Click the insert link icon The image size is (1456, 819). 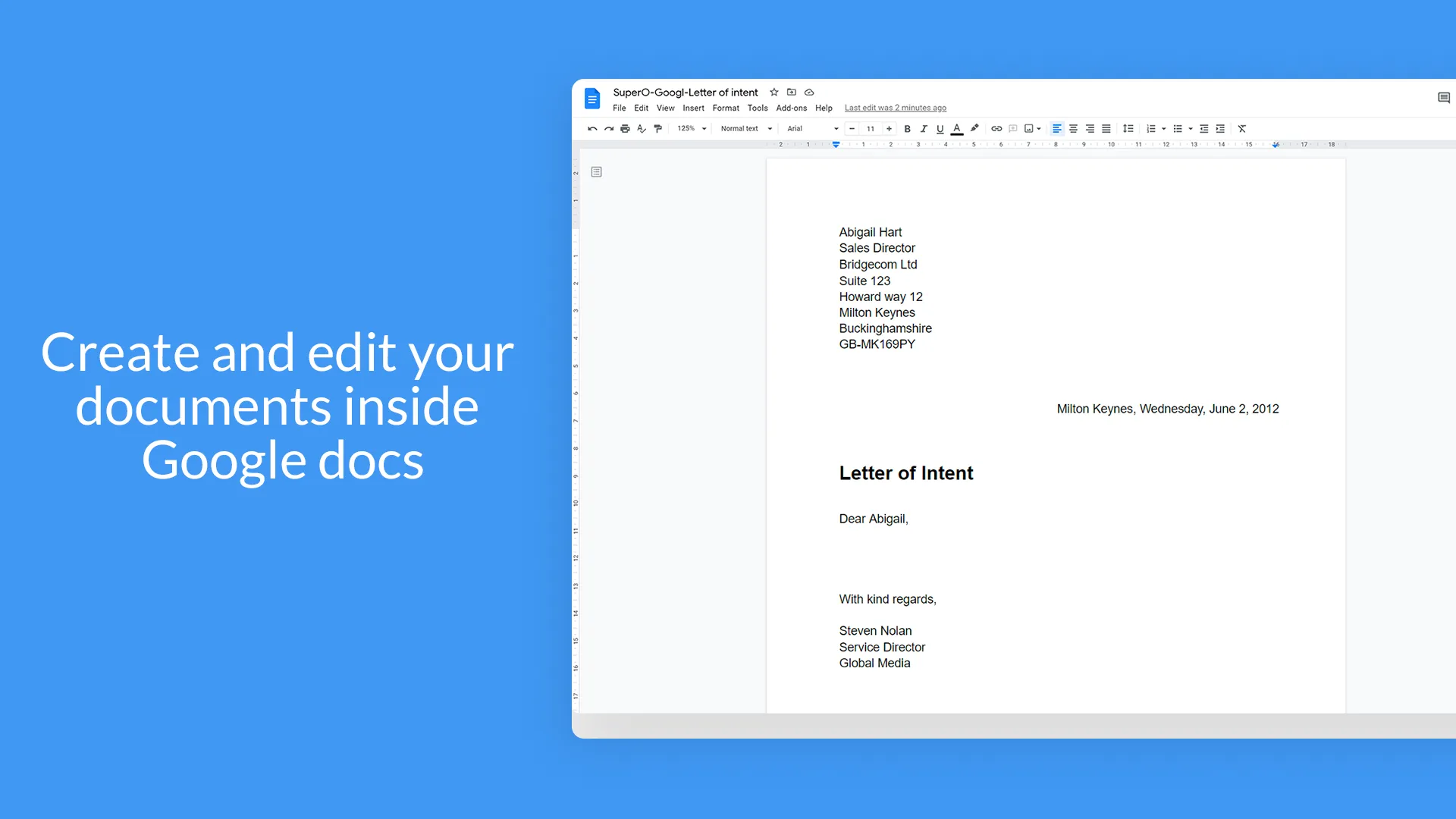coord(996,129)
